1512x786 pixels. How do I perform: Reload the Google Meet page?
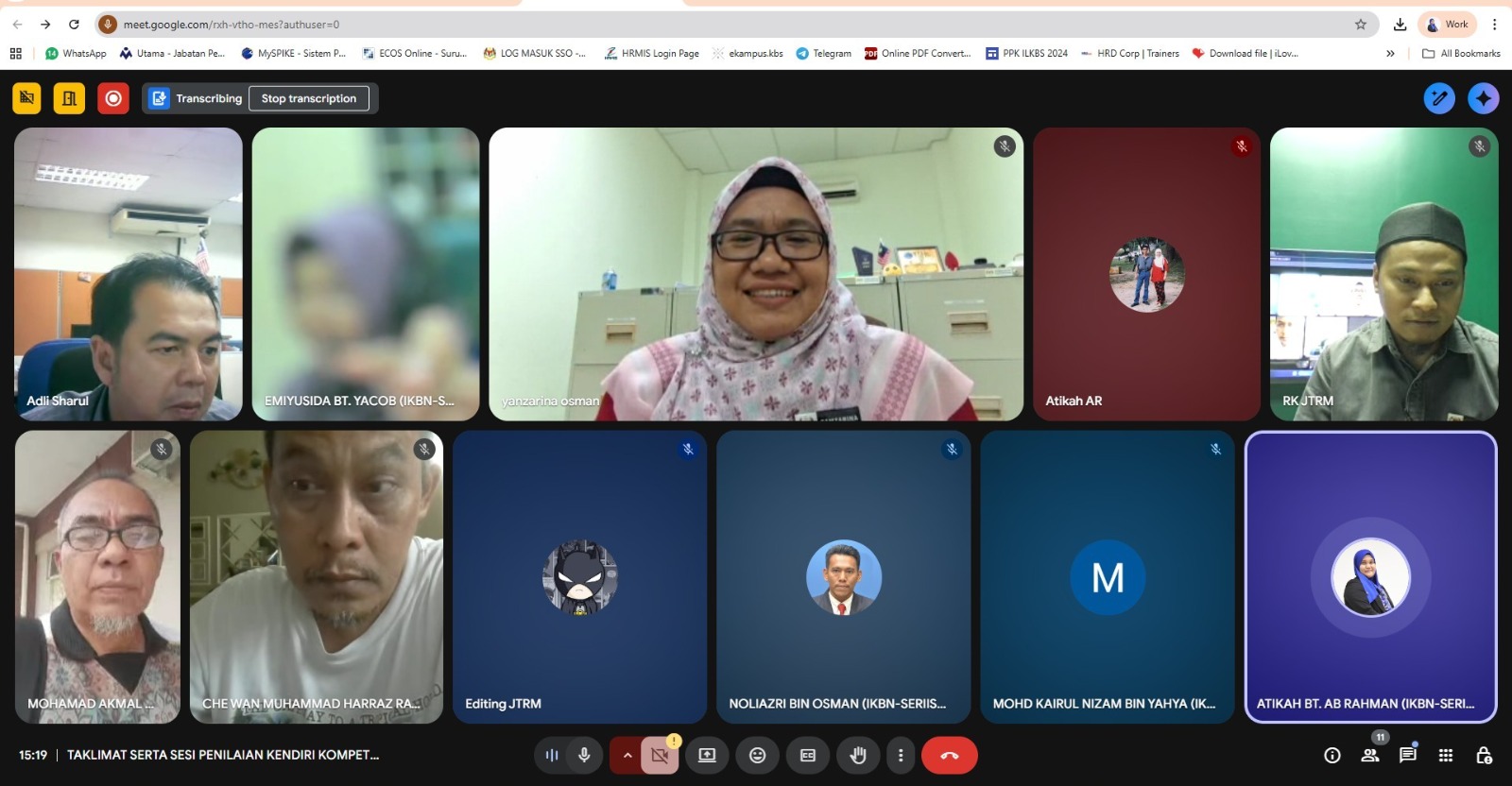tap(74, 25)
